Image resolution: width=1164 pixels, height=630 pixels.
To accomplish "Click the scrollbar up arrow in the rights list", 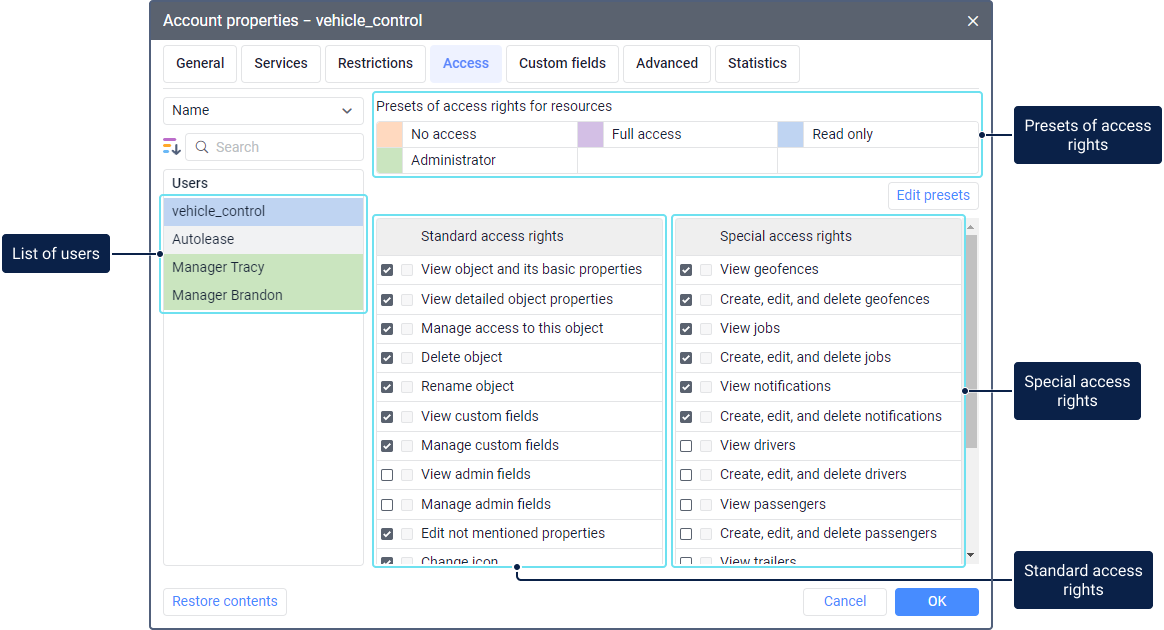I will [x=970, y=227].
